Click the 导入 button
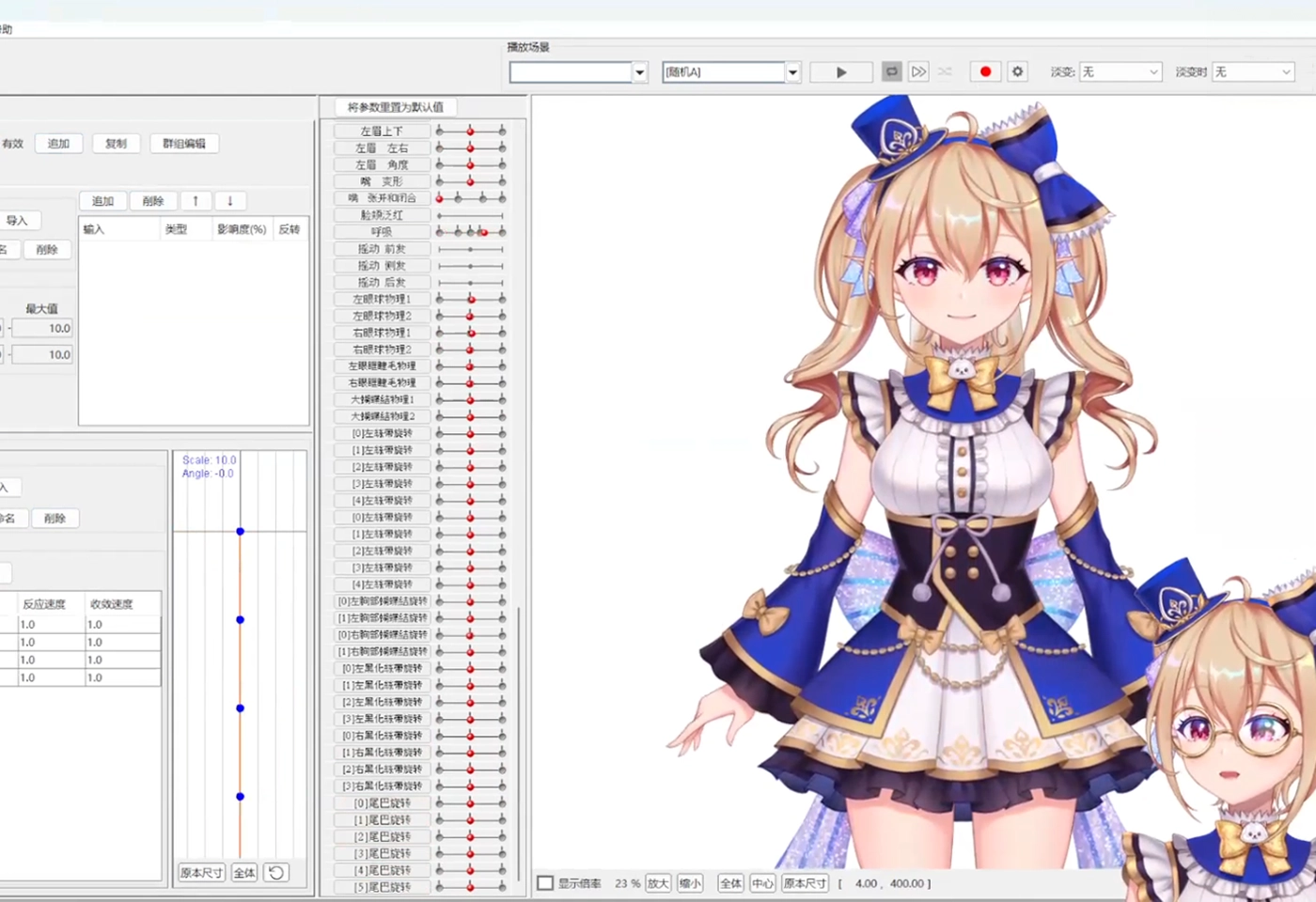 pos(17,221)
